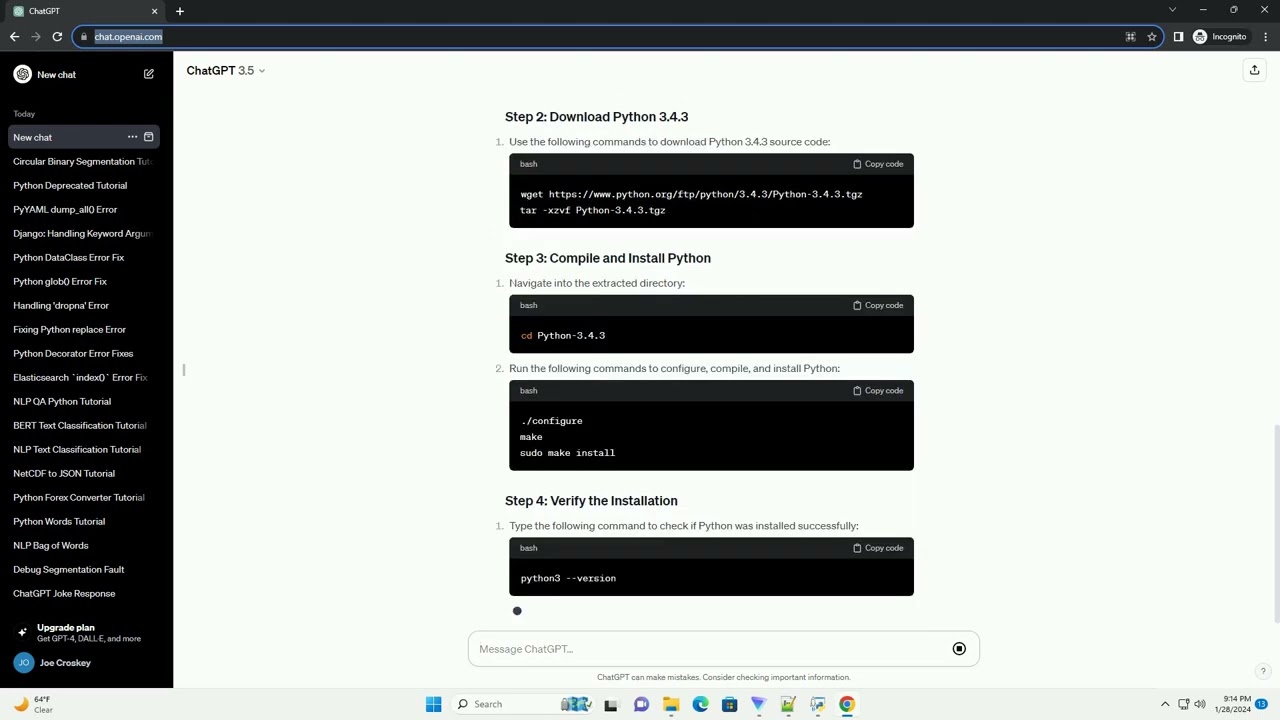
Task: Open the ChatGPT 3.5 model dropdown
Action: (x=225, y=70)
